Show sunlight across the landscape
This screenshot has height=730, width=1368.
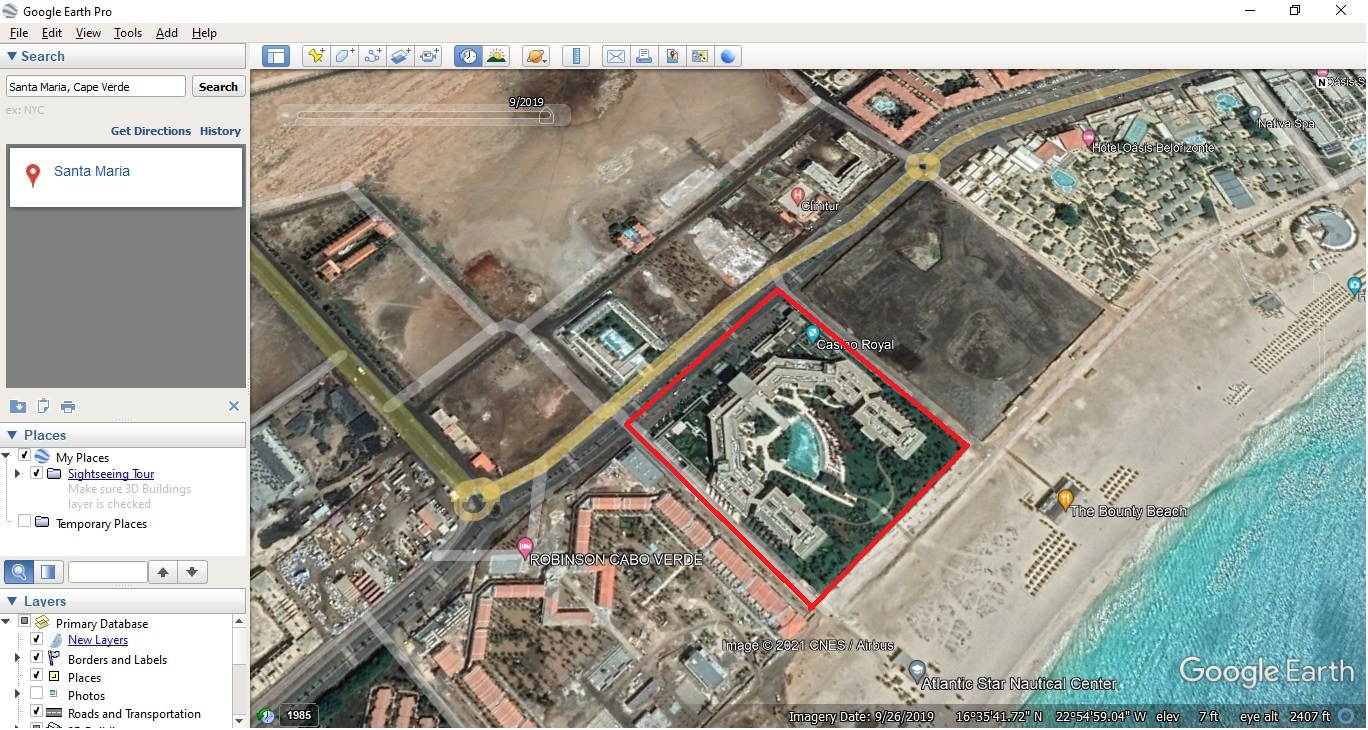[496, 56]
